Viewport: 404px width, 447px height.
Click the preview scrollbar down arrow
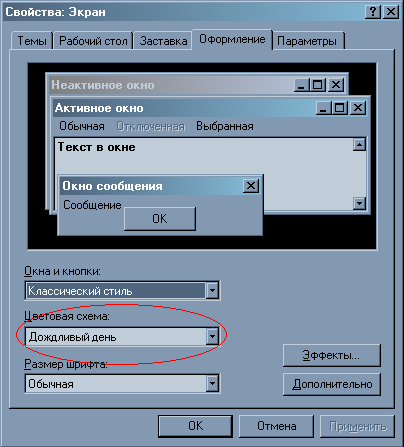(359, 203)
